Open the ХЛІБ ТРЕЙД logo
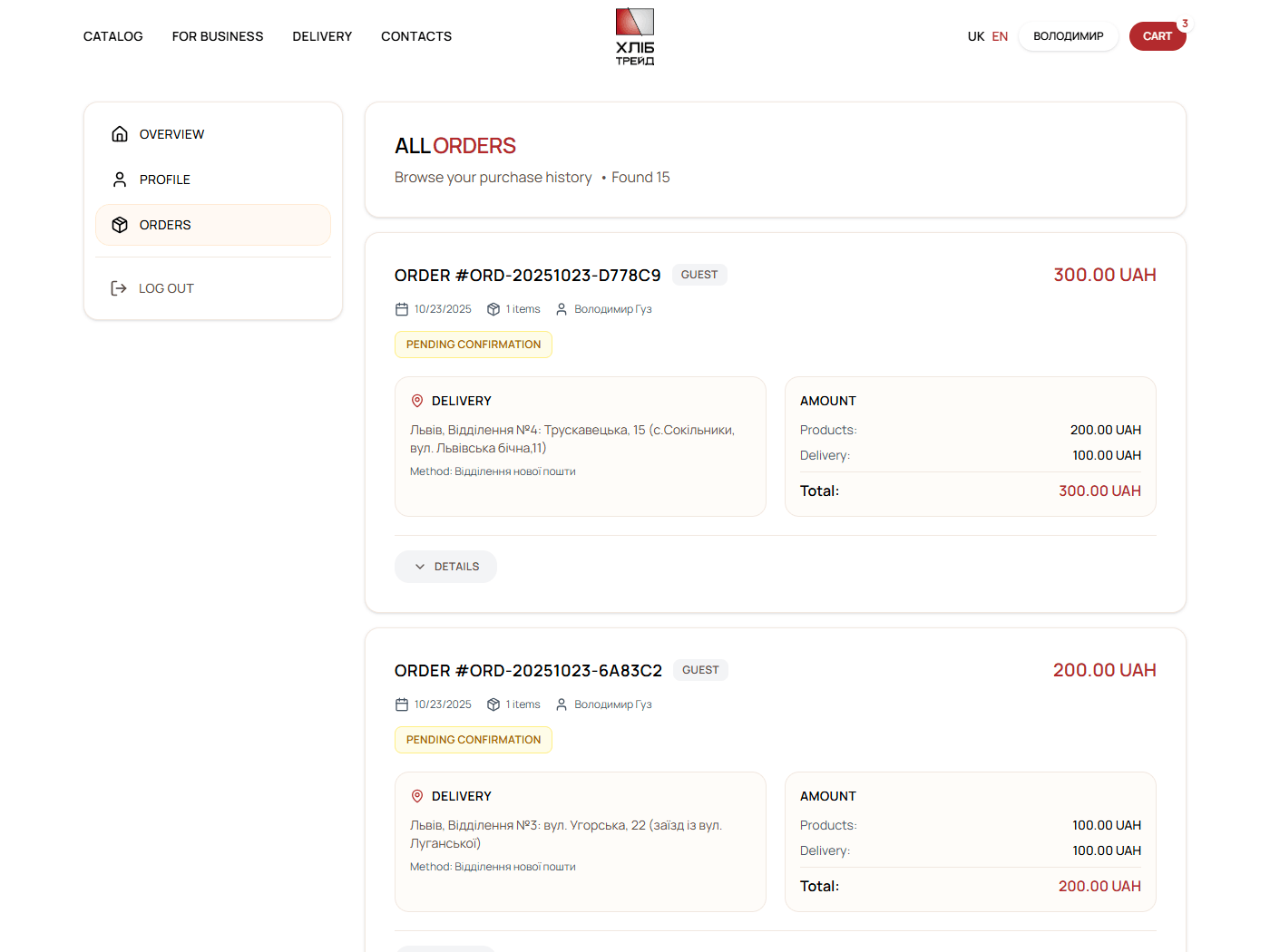 click(x=634, y=36)
